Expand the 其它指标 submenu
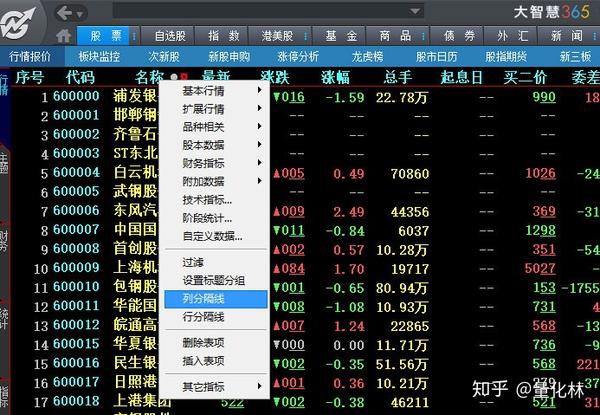Image resolution: width=600 pixels, height=415 pixels. 216,387
